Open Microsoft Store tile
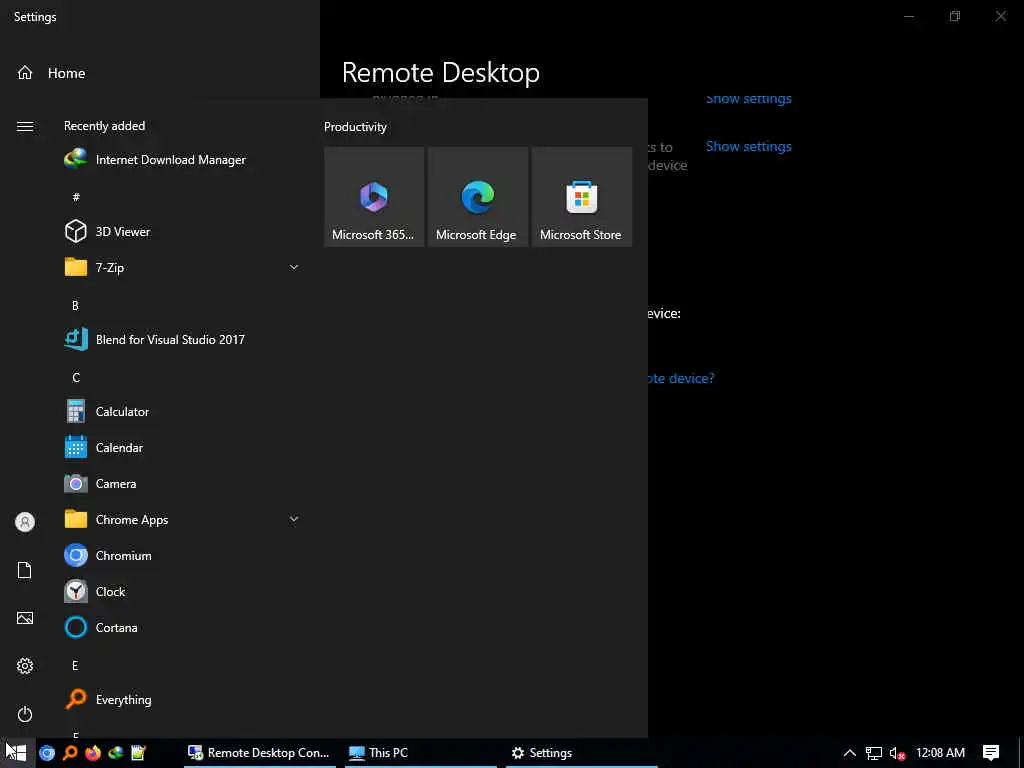This screenshot has height=768, width=1024. coord(581,197)
